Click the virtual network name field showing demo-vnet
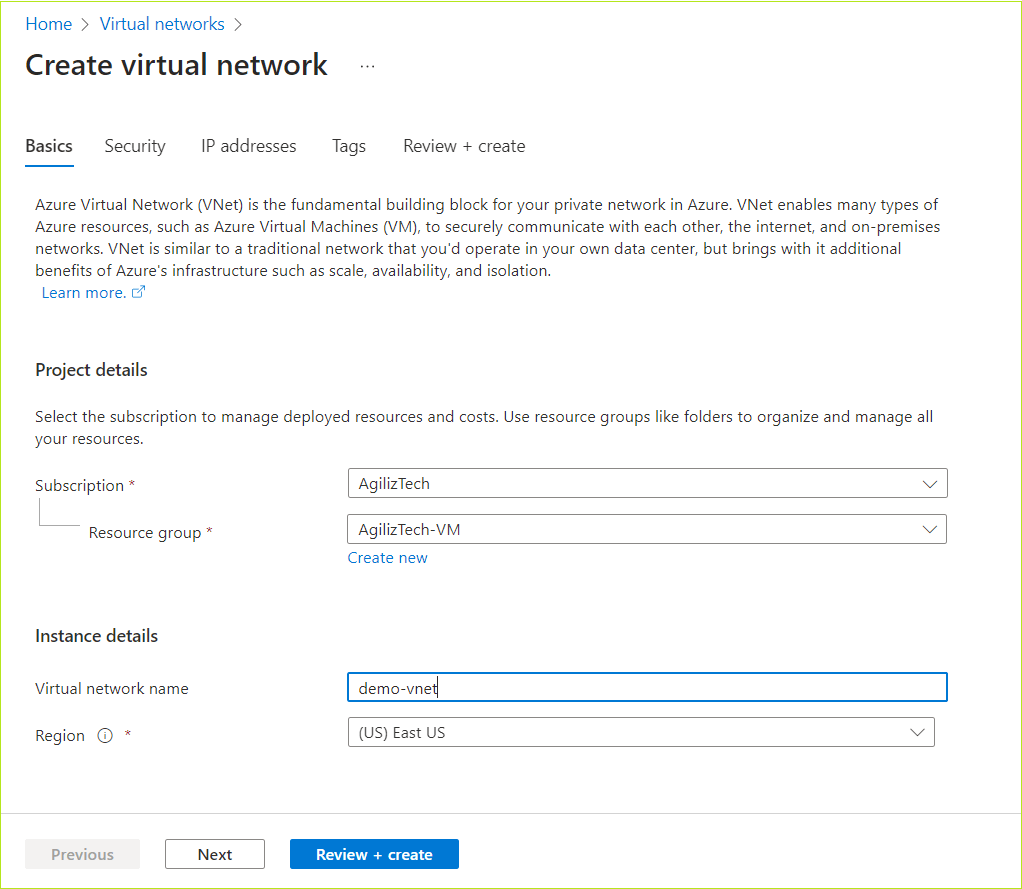Image resolution: width=1022 pixels, height=889 pixels. (647, 687)
